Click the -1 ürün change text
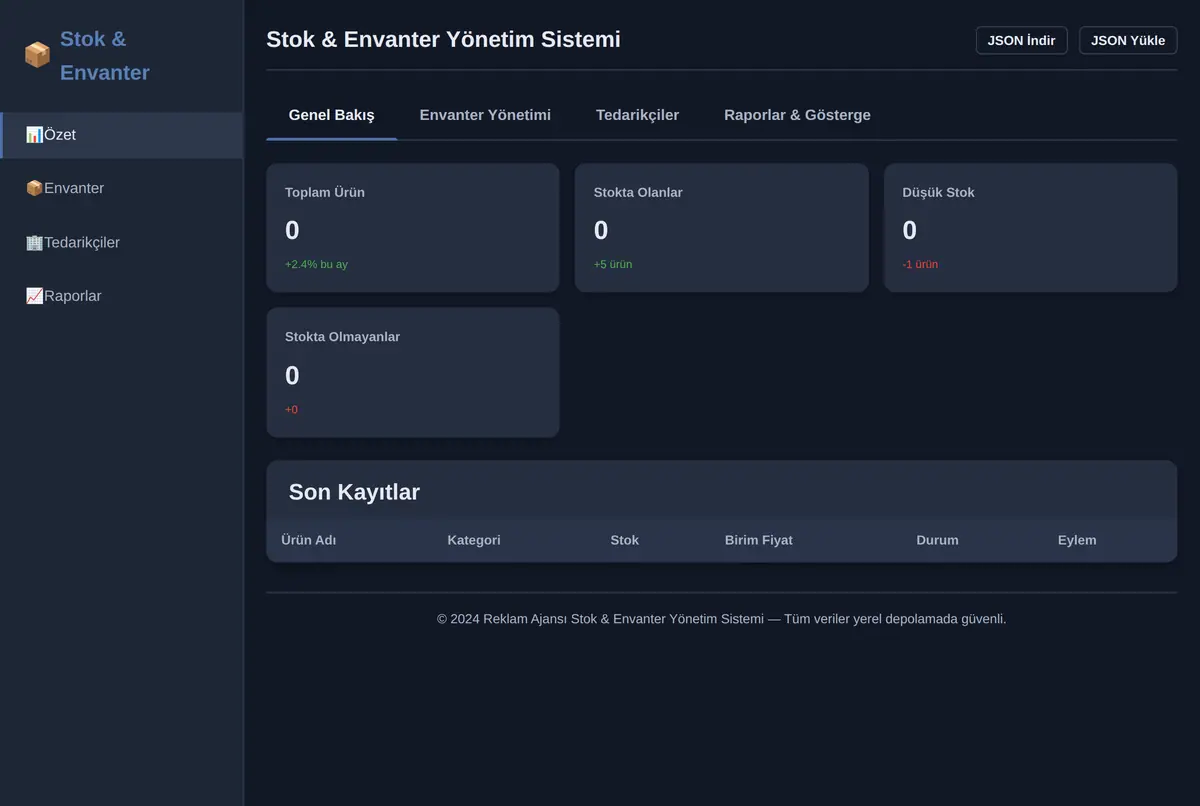The width and height of the screenshot is (1200, 806). click(x=920, y=264)
